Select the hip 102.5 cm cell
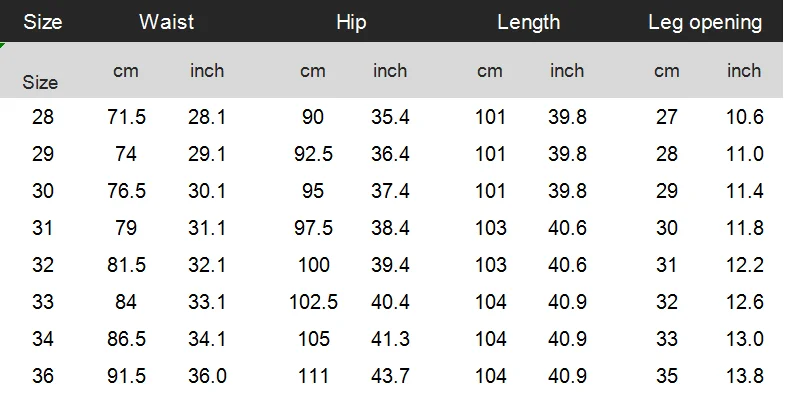The image size is (785, 398). [313, 302]
